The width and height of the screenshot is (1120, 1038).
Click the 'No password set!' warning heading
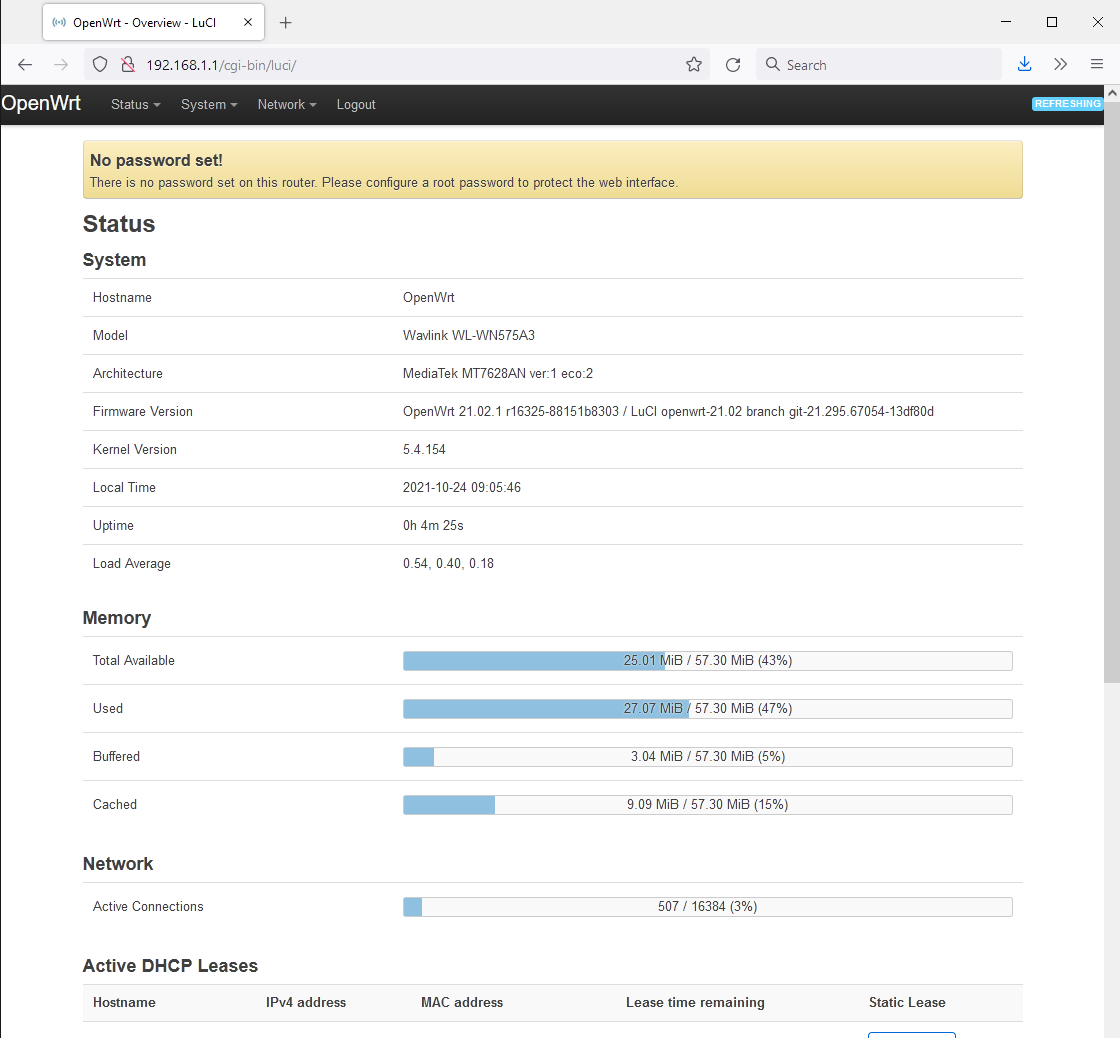tap(156, 160)
